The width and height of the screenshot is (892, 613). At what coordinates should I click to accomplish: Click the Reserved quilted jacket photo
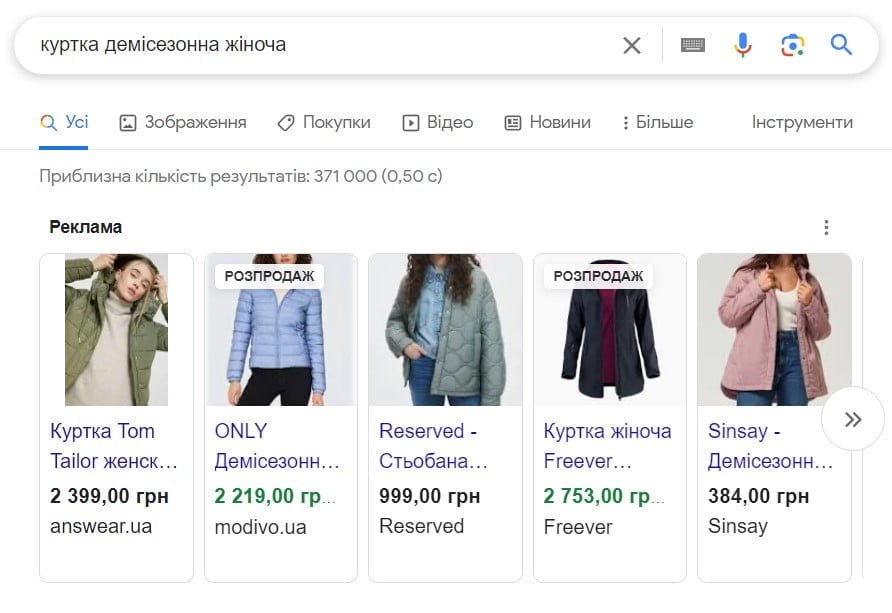tap(445, 329)
